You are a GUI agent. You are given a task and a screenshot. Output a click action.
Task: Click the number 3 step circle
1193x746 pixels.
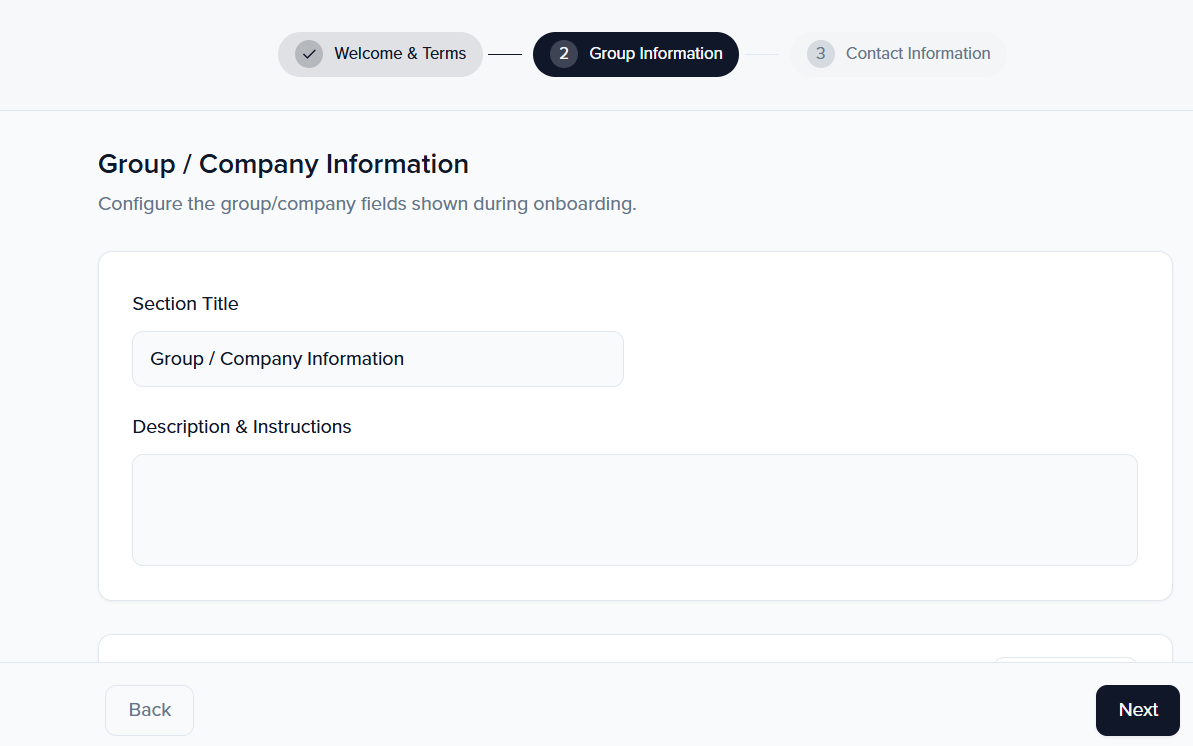(x=820, y=54)
